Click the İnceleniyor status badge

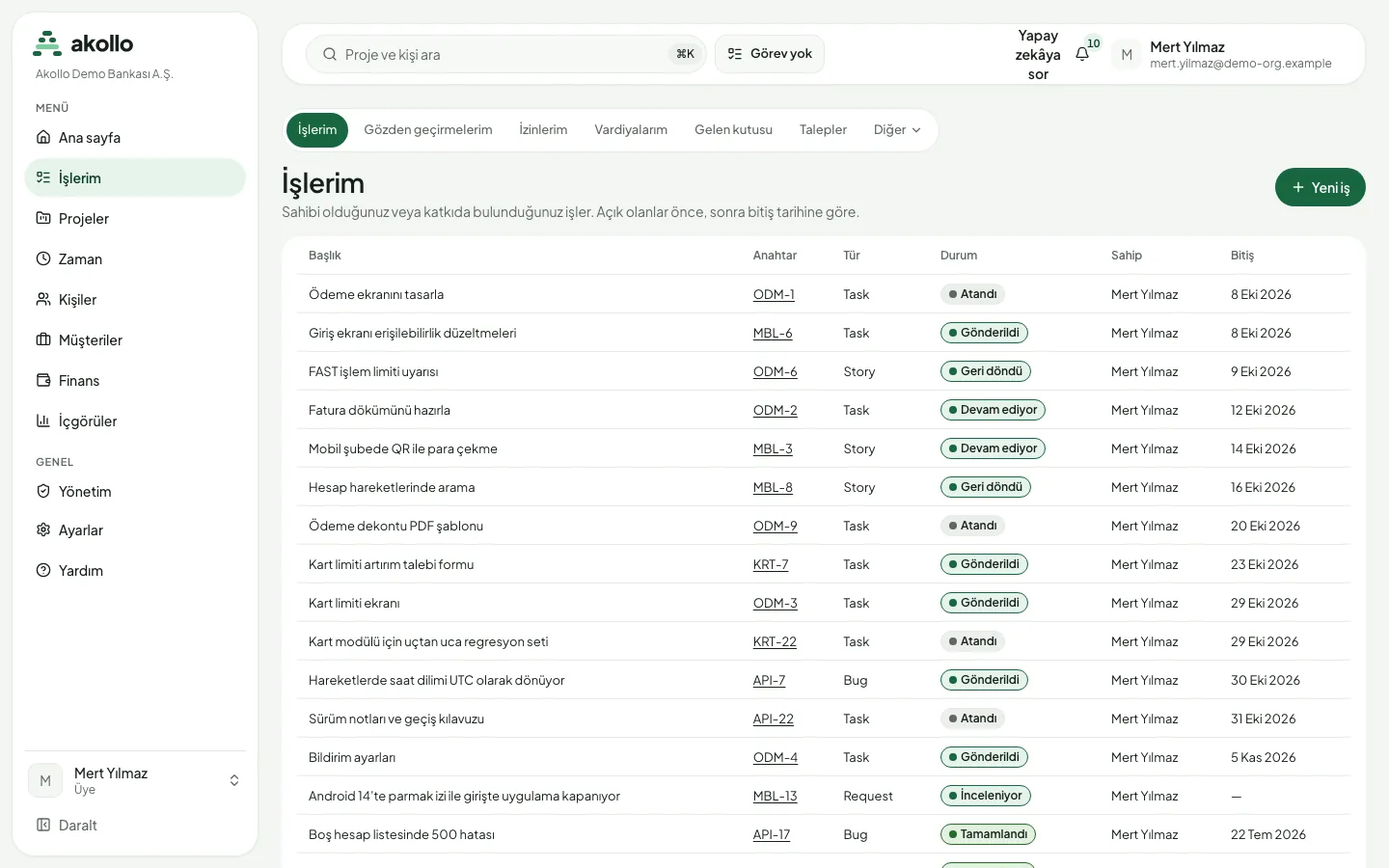tap(986, 796)
